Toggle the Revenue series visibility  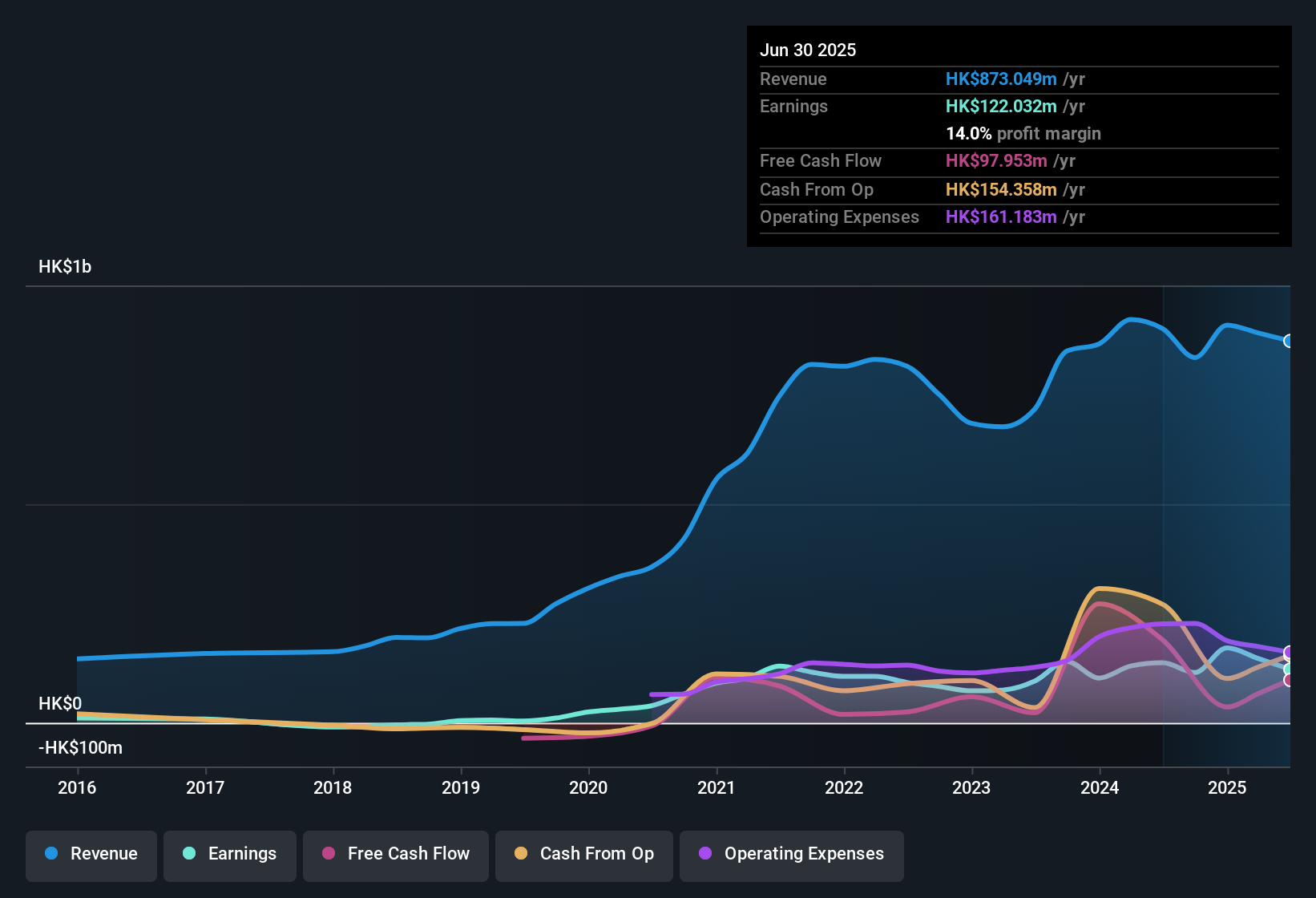click(x=91, y=854)
